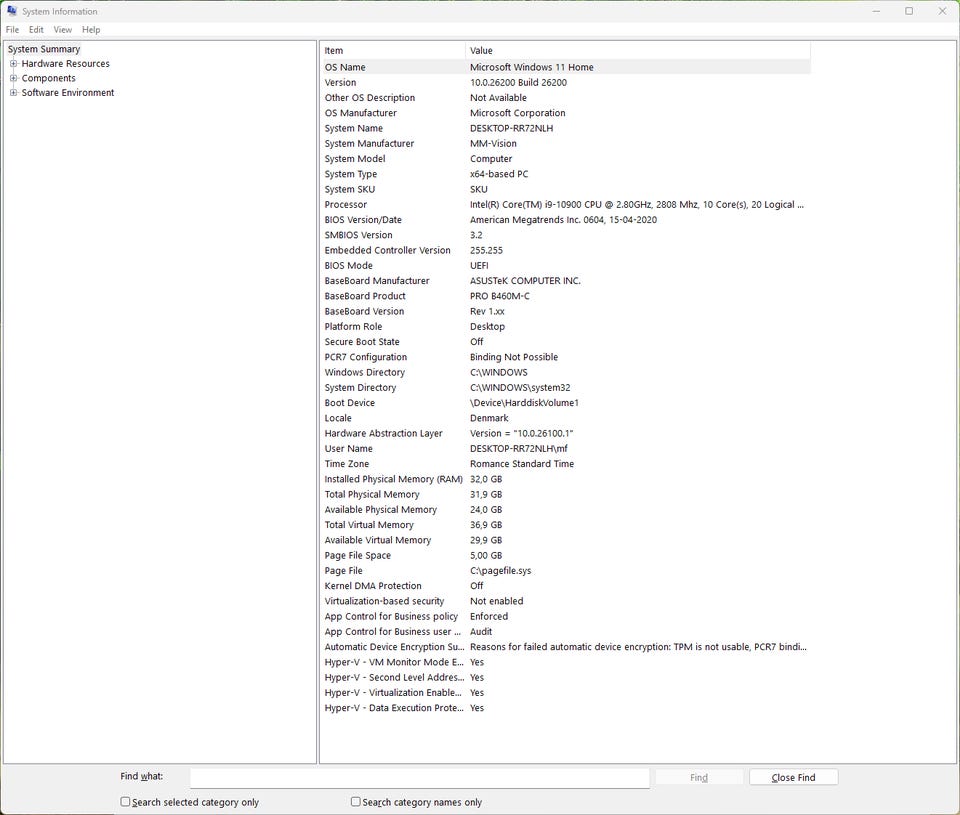Screen dimensions: 960x815
Task: Select the PCR7 Configuration row
Action: click(565, 357)
